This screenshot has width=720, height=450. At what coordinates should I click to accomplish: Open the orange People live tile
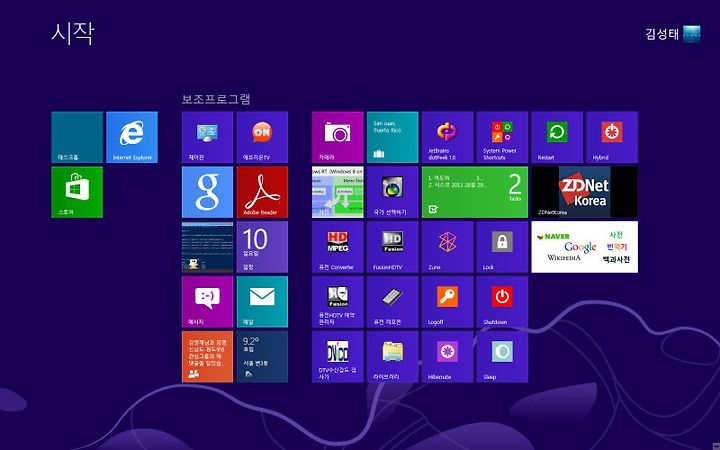[x=208, y=356]
